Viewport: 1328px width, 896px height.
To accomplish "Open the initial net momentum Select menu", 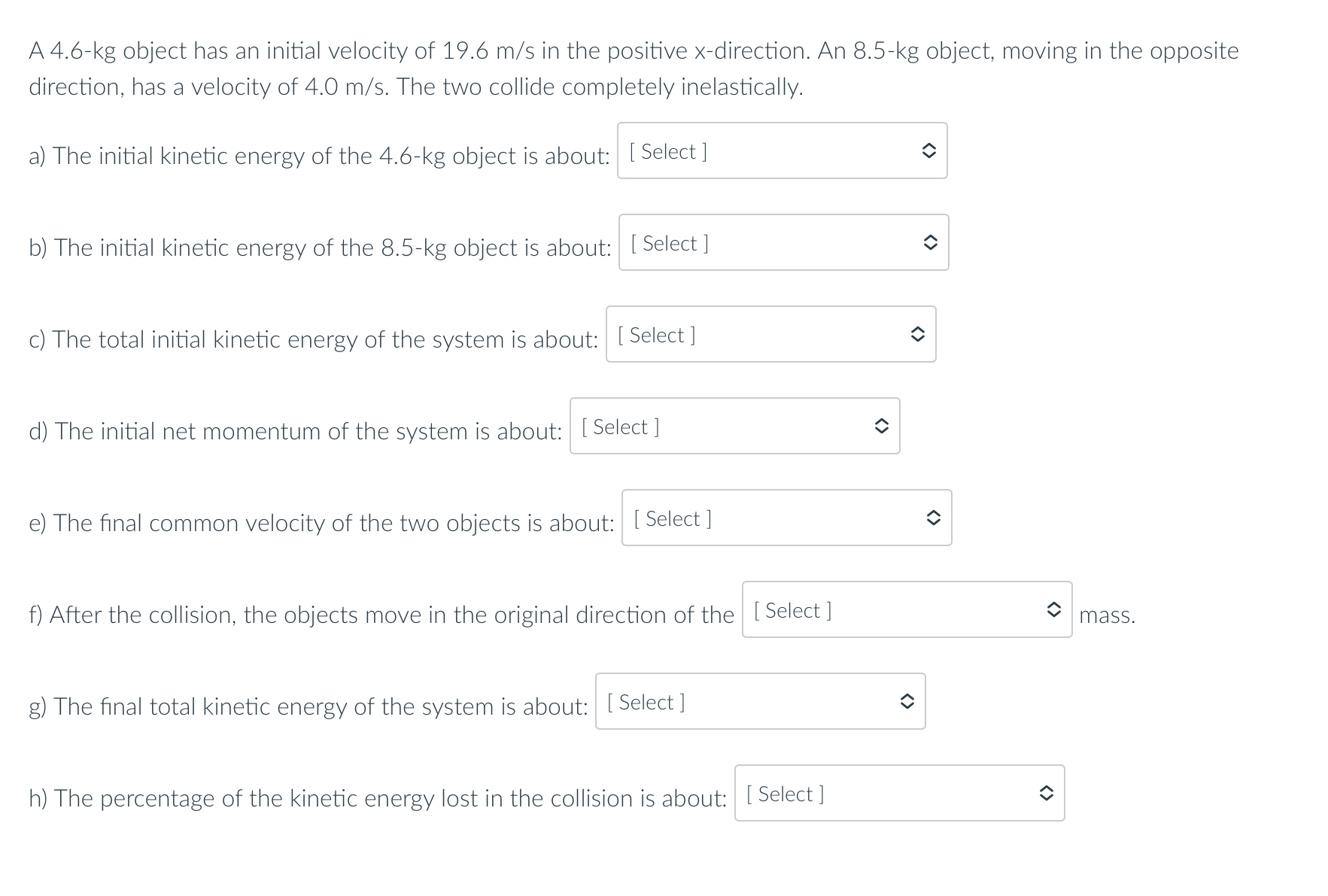I will [x=735, y=426].
